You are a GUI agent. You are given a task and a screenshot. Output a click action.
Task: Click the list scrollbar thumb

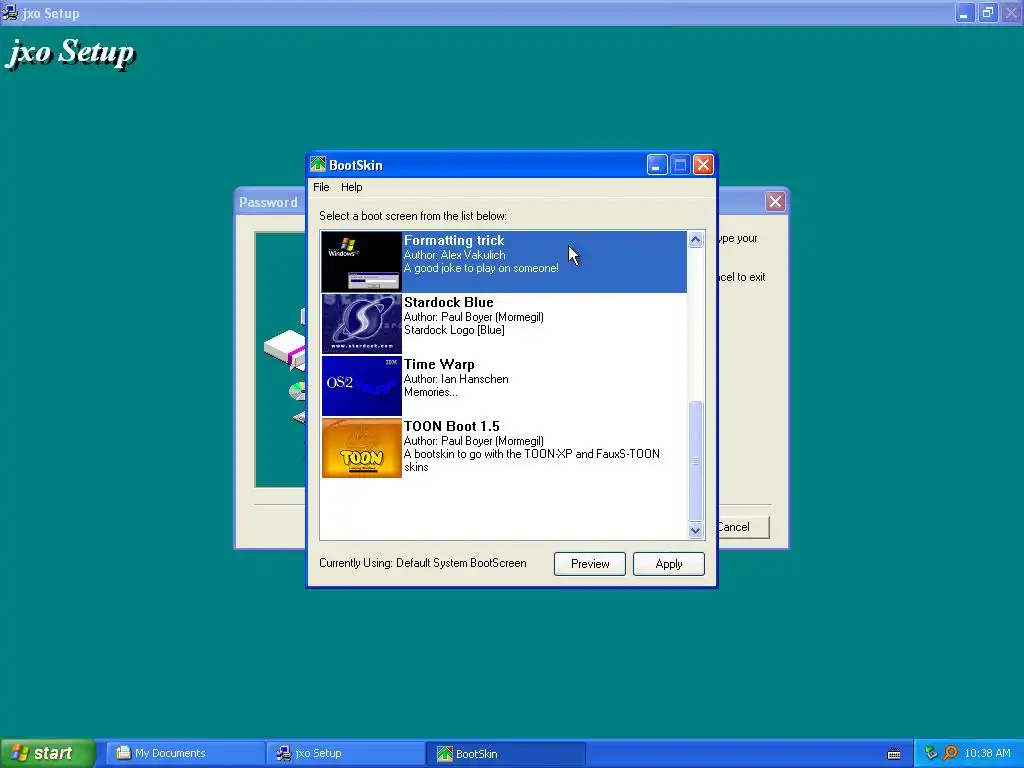tap(696, 461)
